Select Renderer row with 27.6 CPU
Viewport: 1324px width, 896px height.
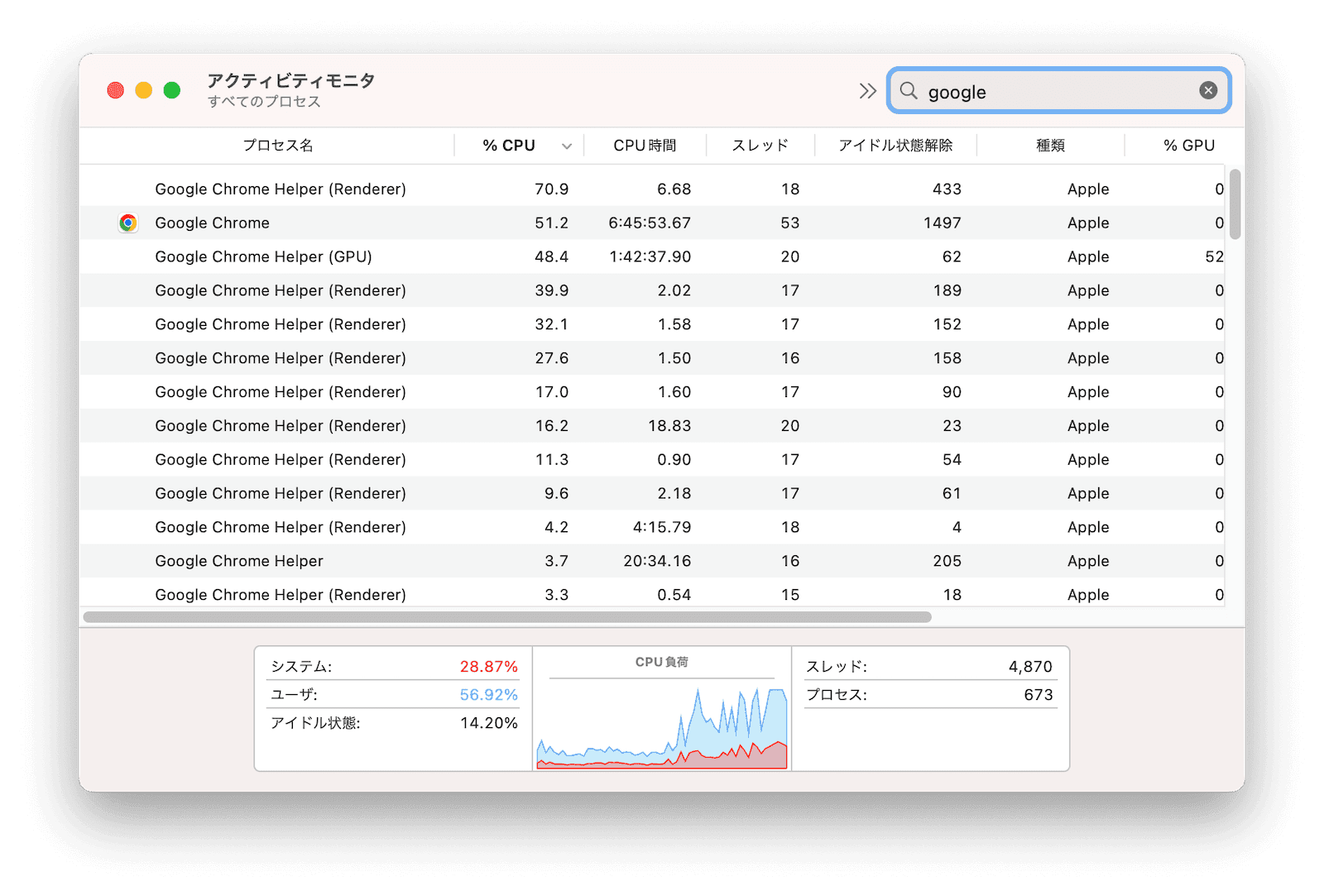pos(652,358)
